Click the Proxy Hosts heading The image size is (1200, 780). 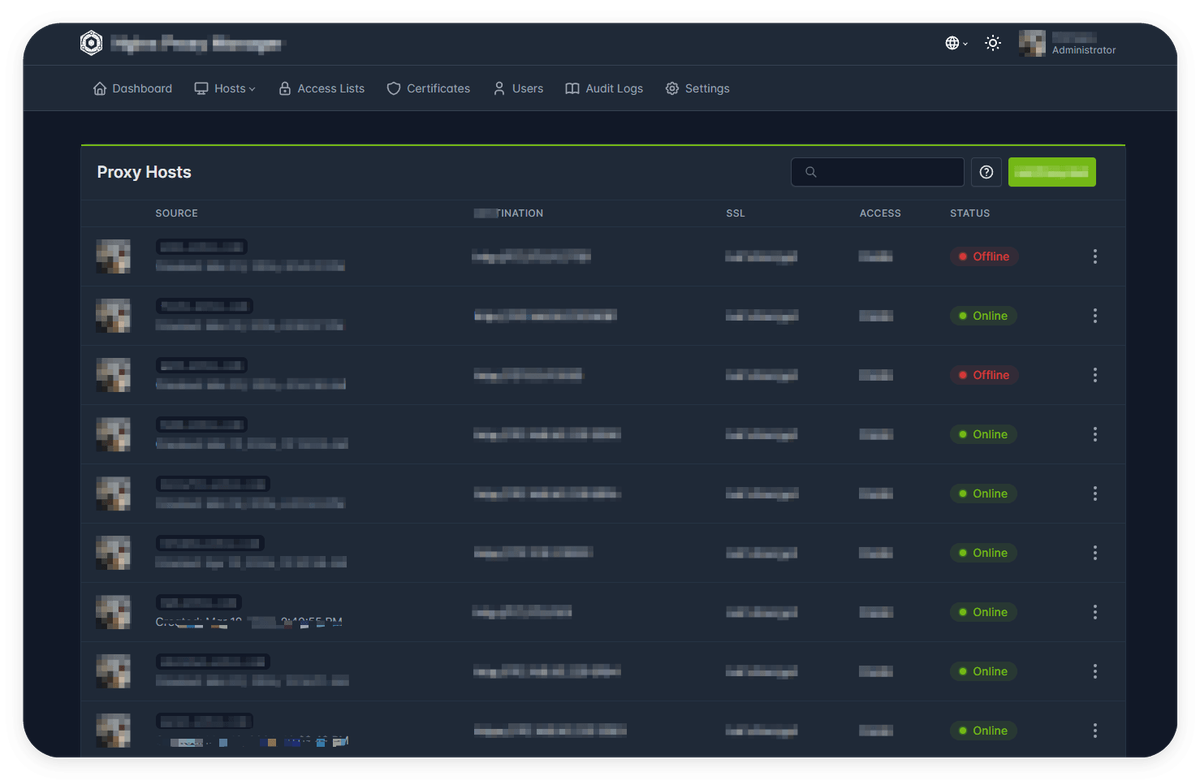144,172
